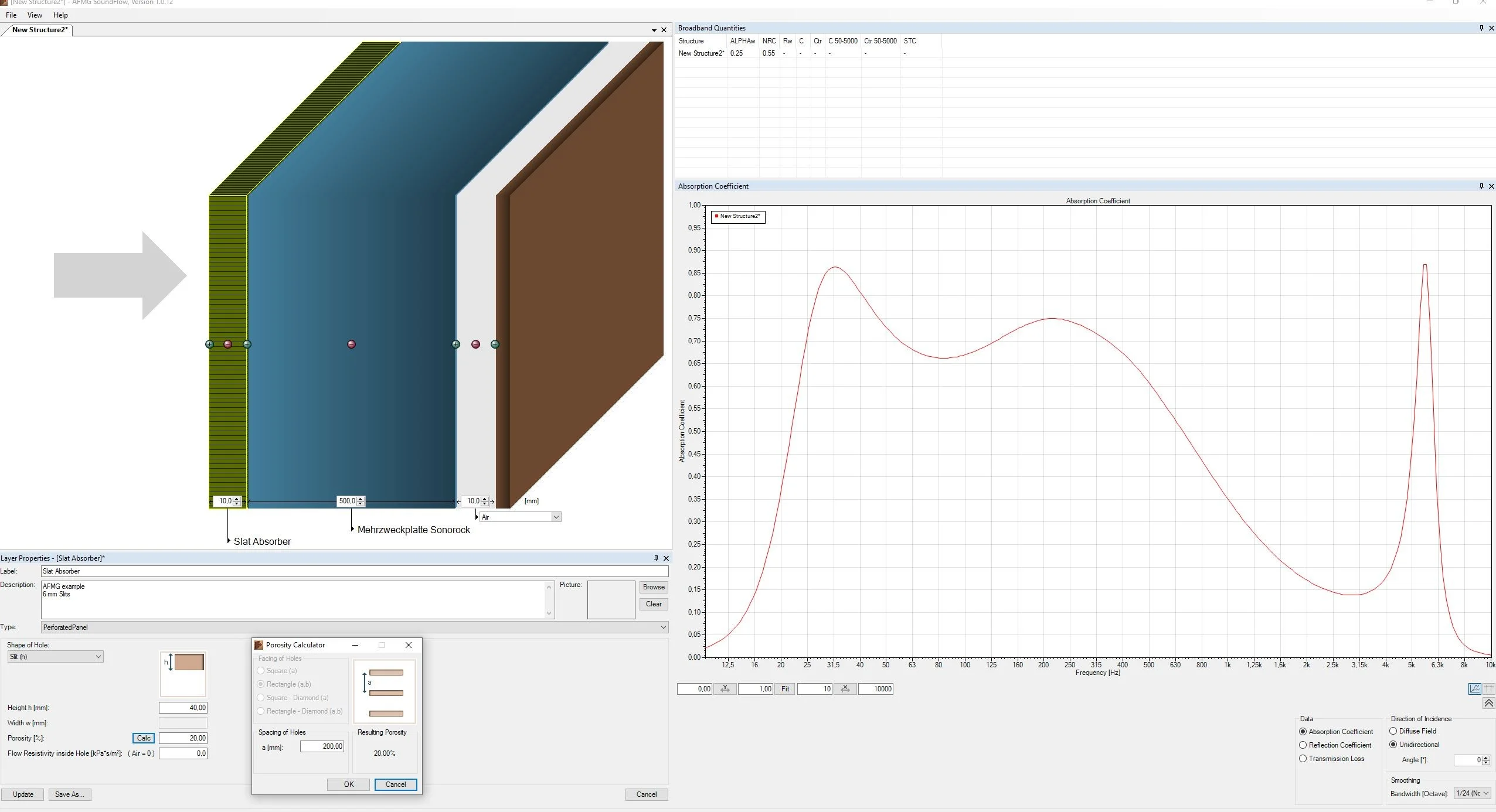Remove the Air layer with red minus

pyautogui.click(x=475, y=344)
